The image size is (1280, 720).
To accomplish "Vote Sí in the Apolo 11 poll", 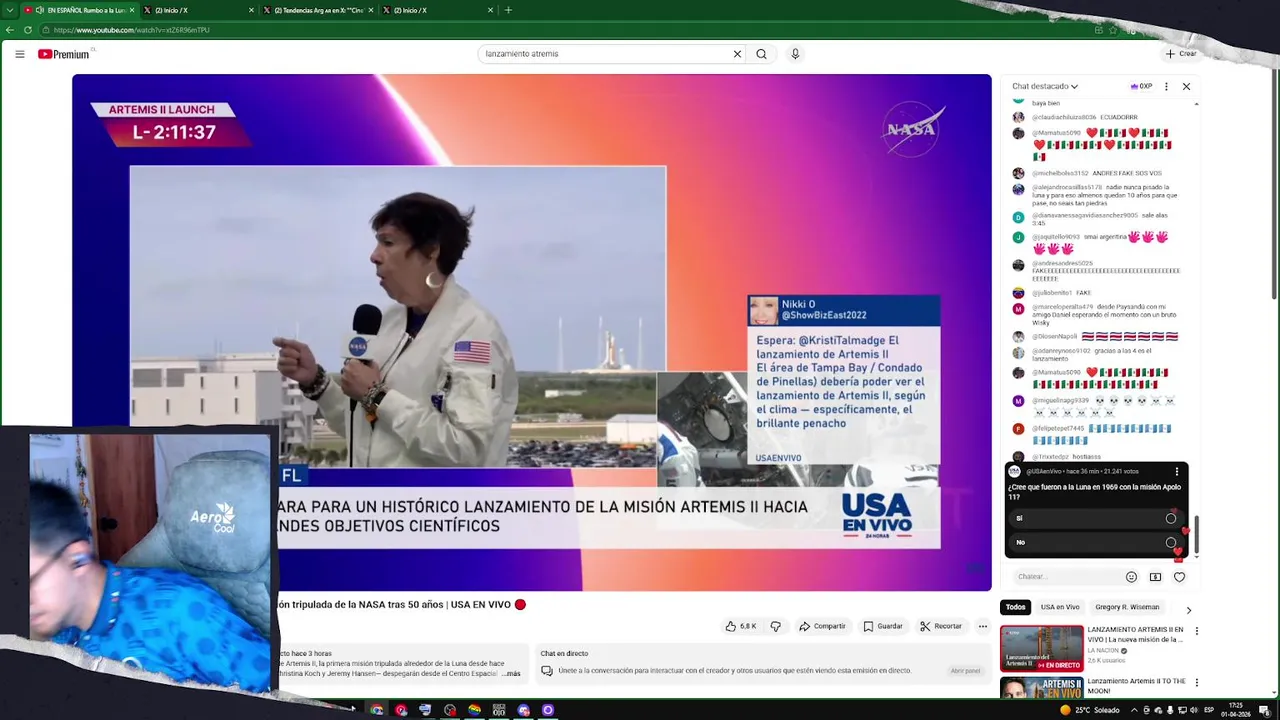I will (1096, 518).
